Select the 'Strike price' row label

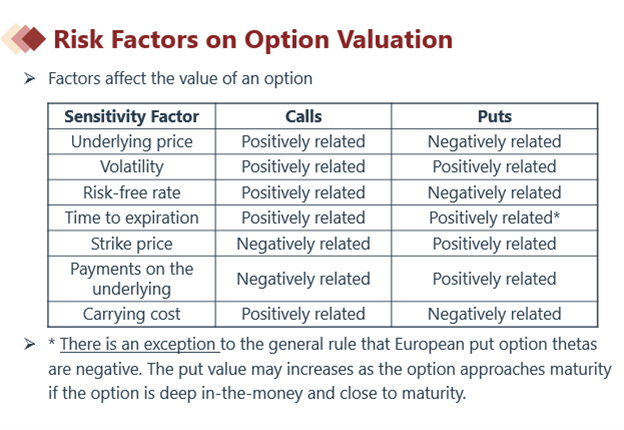point(131,243)
